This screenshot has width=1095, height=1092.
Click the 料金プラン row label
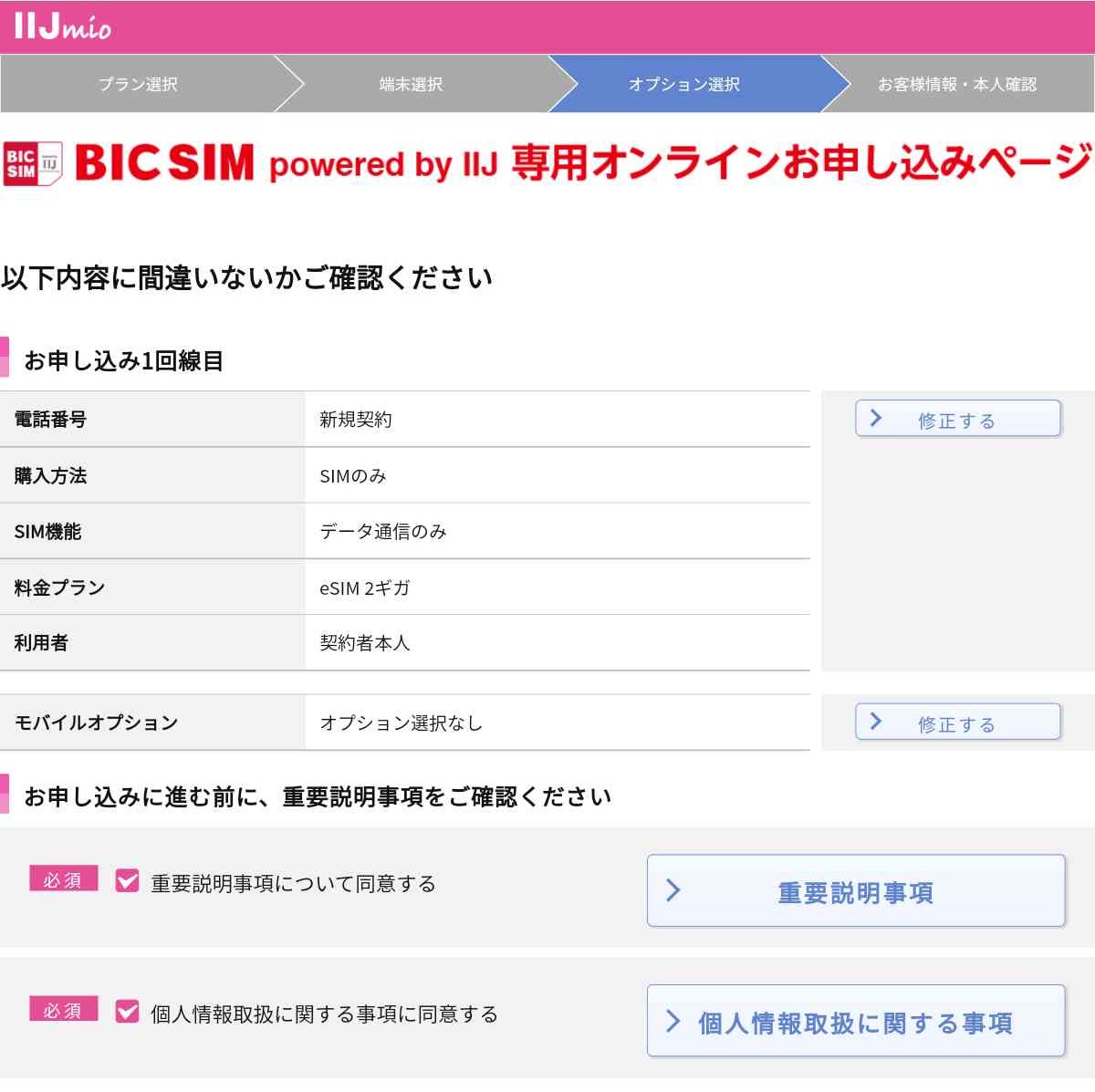59,588
